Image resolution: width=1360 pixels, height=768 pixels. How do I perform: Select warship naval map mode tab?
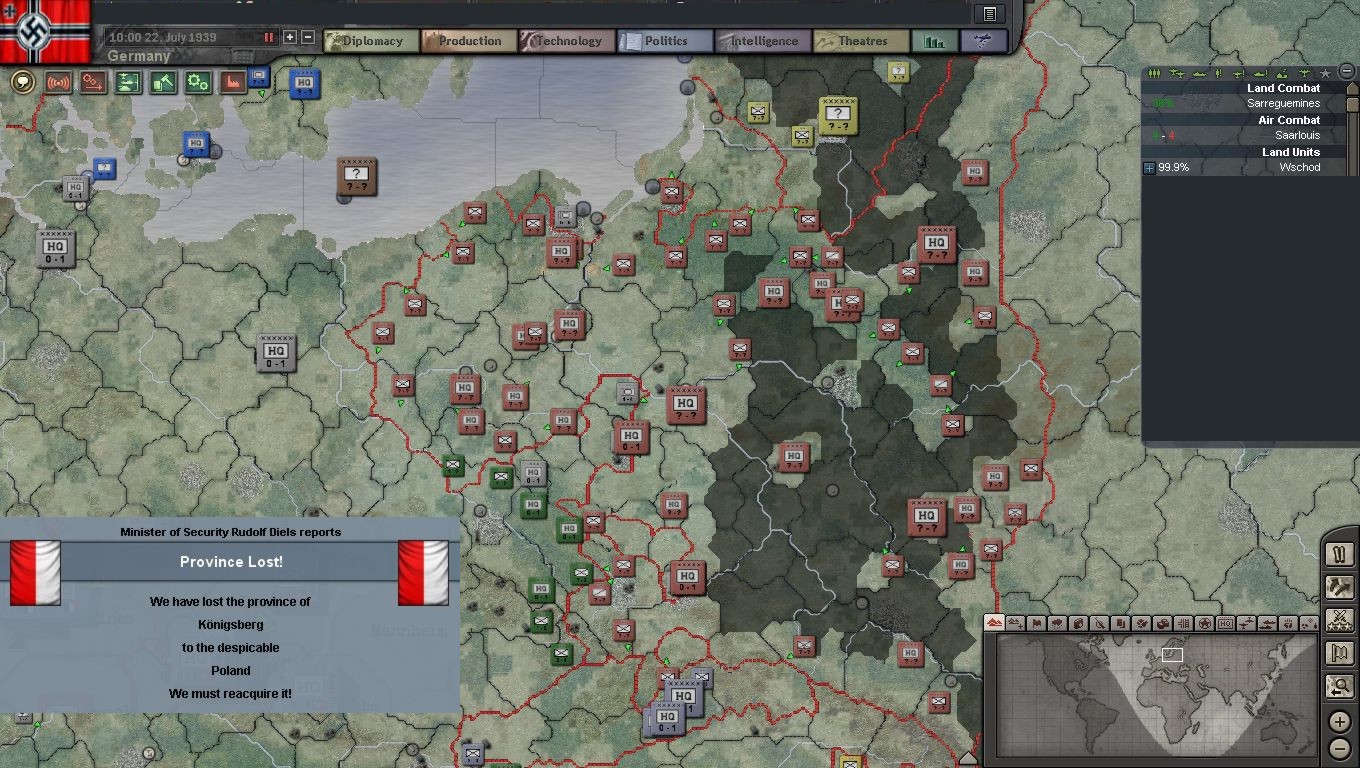pyautogui.click(x=1267, y=623)
